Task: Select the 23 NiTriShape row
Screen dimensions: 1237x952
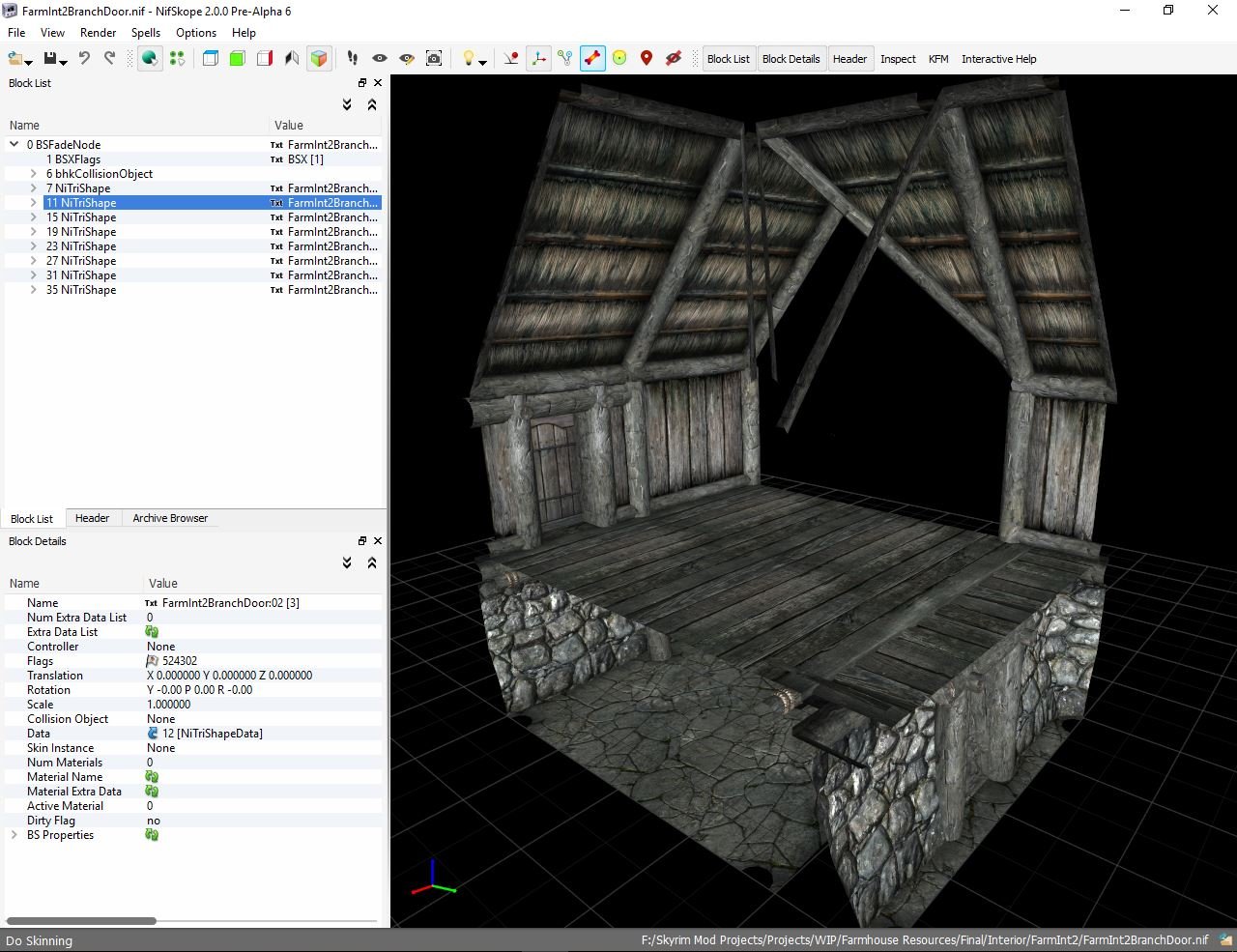Action: click(x=193, y=246)
